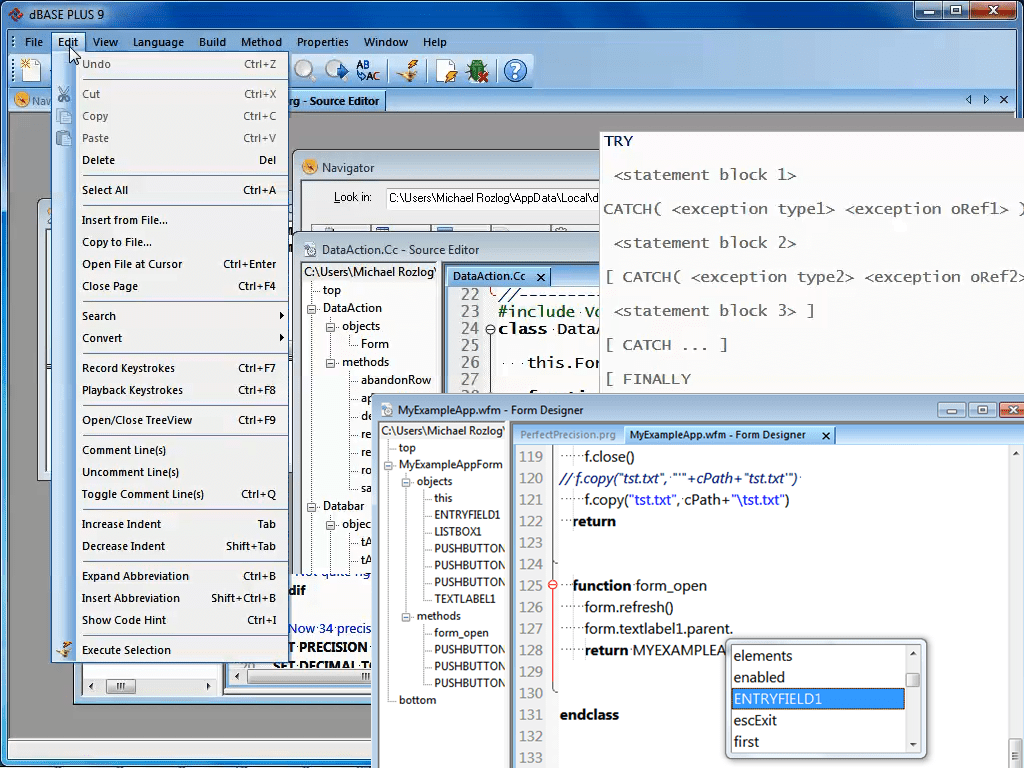
Task: Collapse the MyExampleAppForm tree node
Action: (389, 465)
